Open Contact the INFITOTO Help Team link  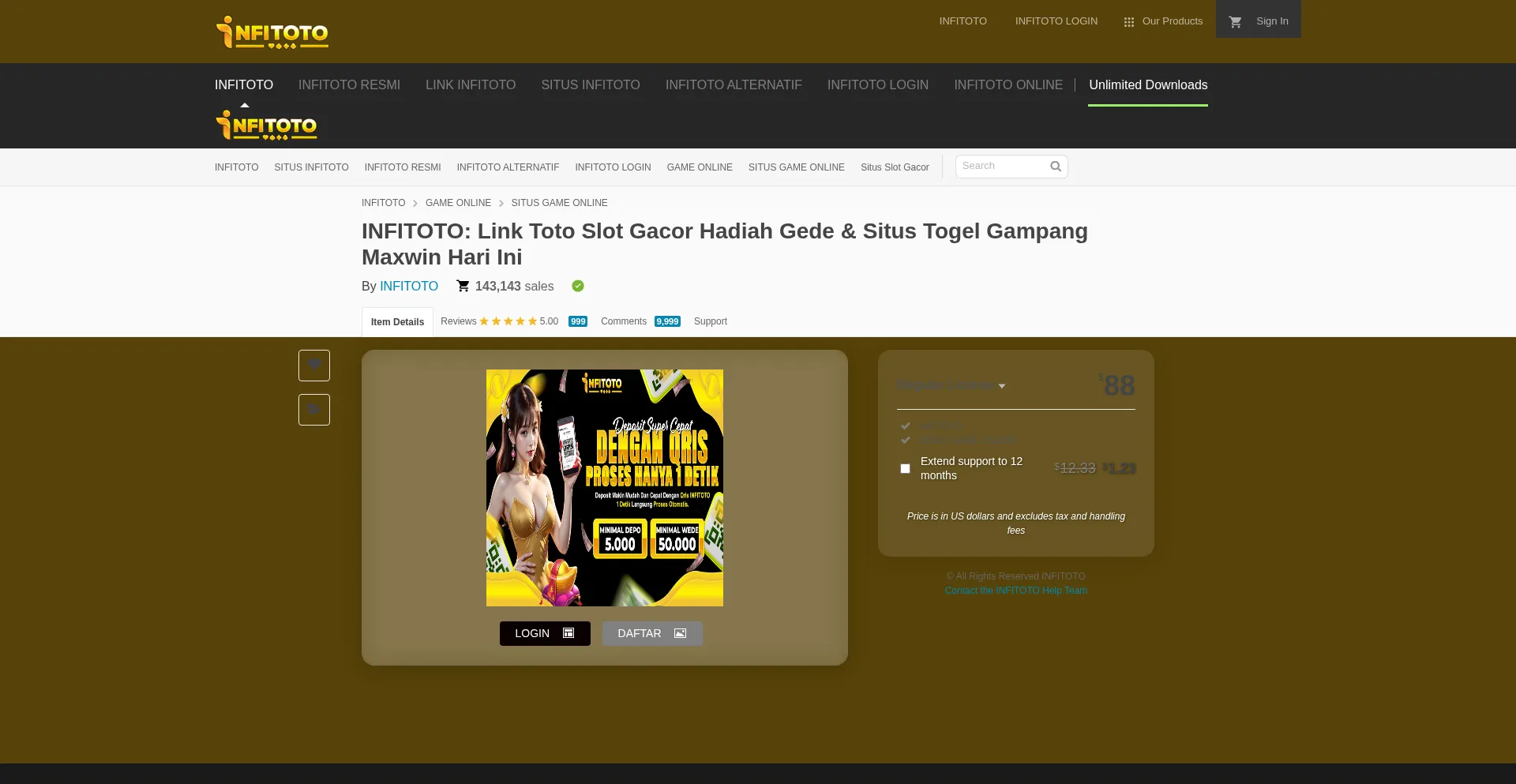1015,591
